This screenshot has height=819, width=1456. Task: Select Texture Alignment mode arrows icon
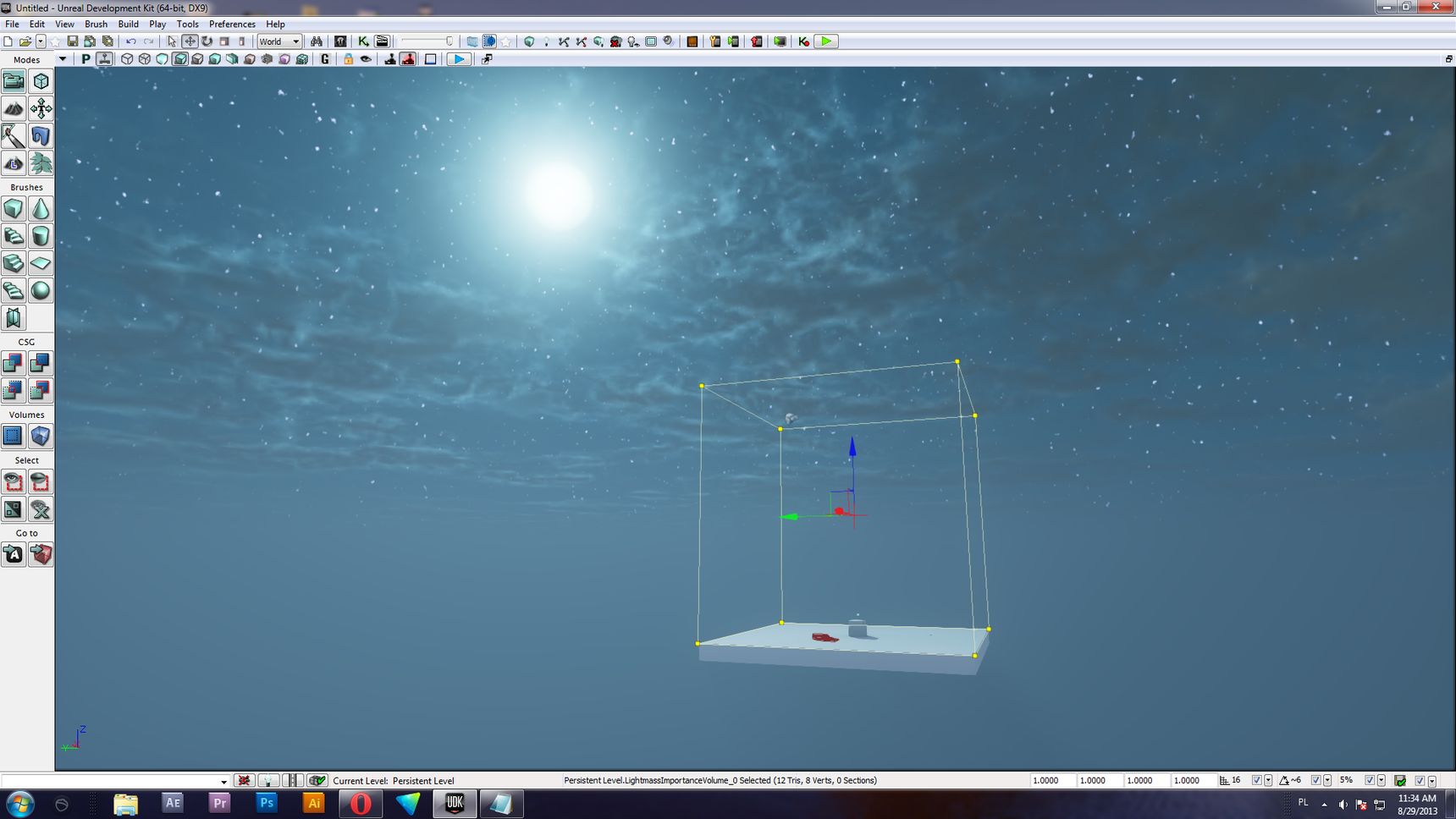pos(41,108)
